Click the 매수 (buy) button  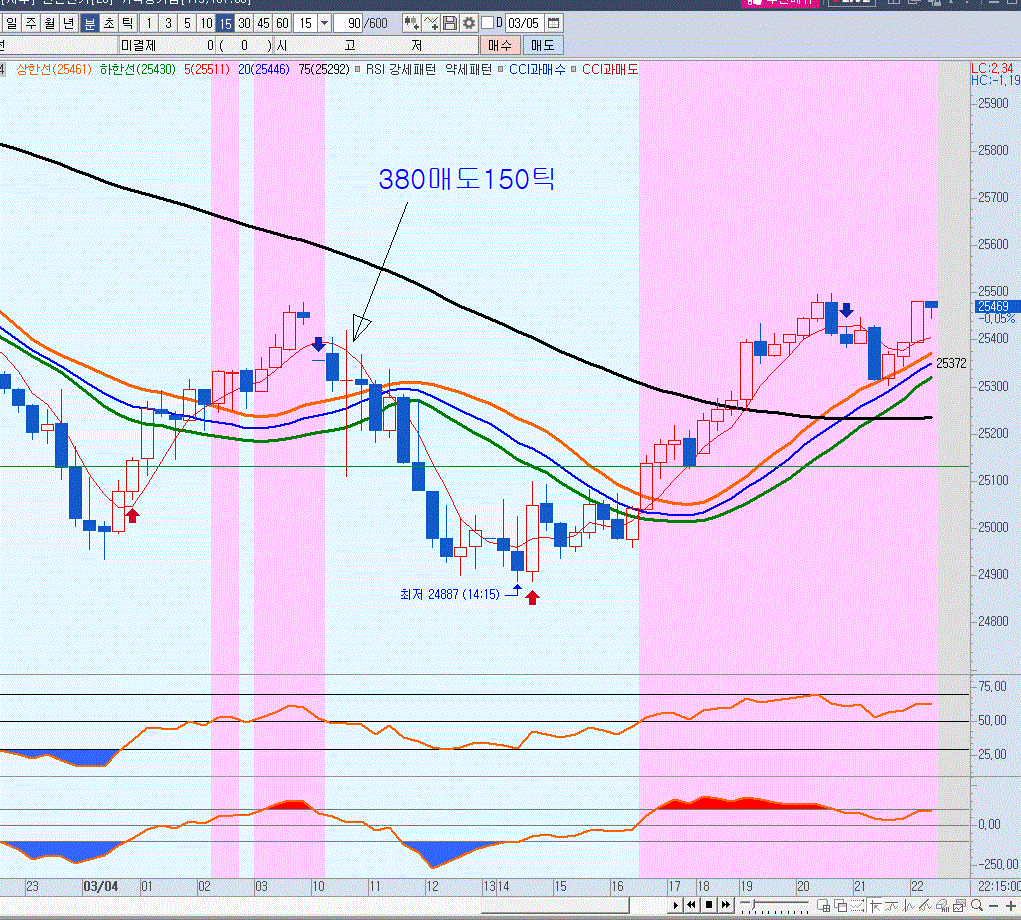coord(500,45)
